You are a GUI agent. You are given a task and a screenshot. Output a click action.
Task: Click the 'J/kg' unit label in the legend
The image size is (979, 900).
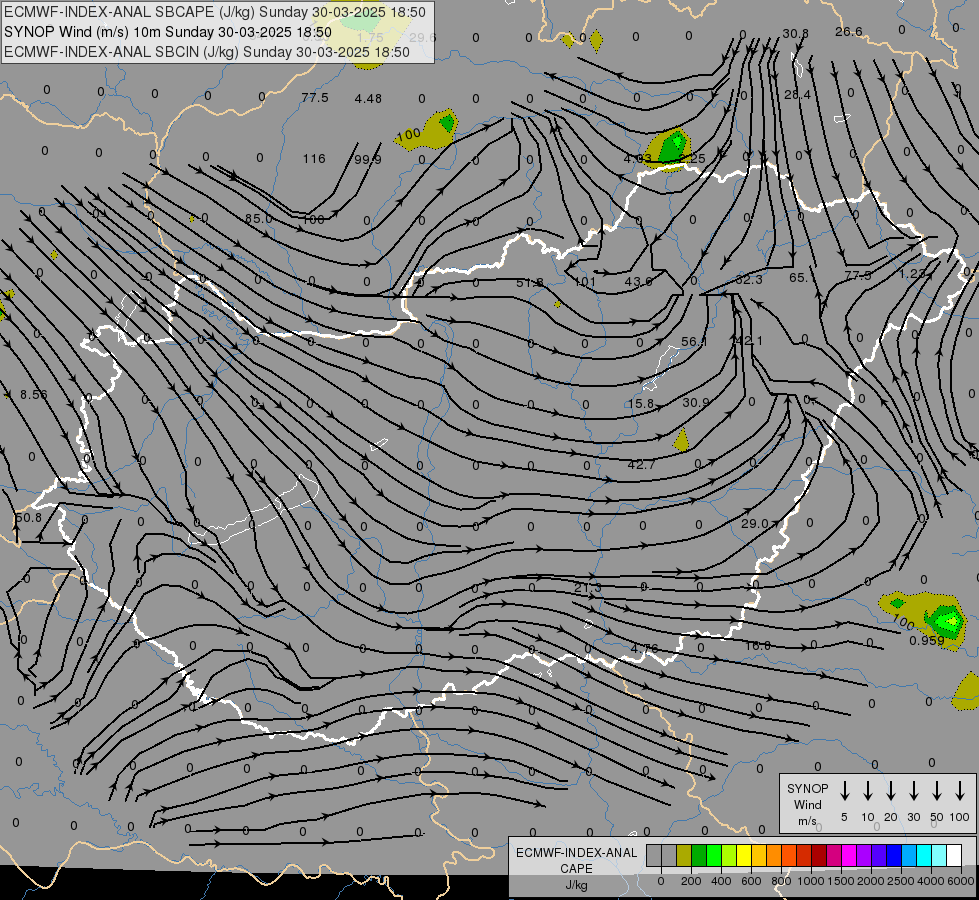(x=576, y=885)
